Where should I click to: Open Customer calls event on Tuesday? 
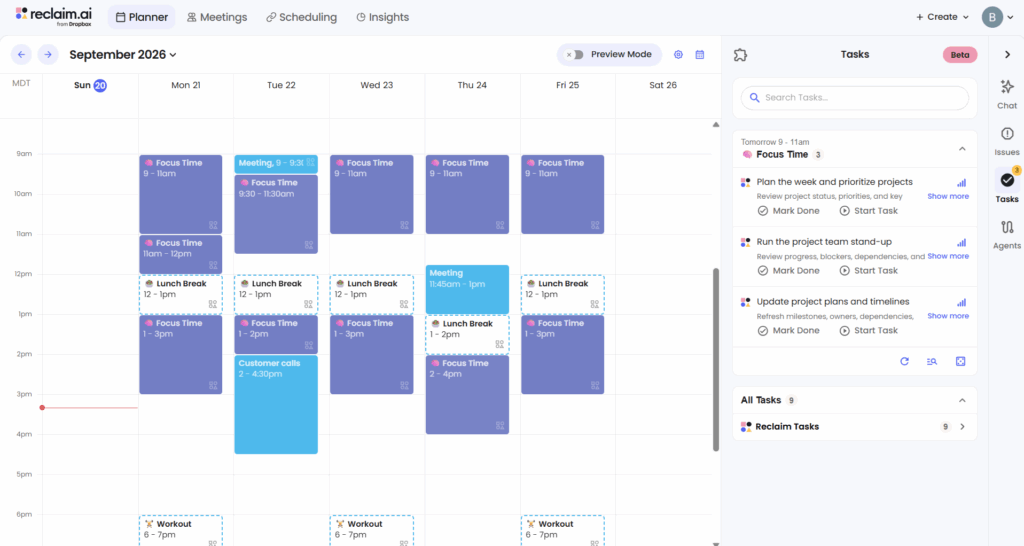coord(276,404)
